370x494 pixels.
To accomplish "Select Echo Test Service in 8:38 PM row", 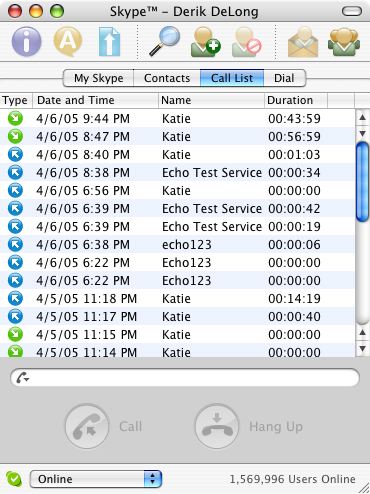I will pyautogui.click(x=212, y=173).
